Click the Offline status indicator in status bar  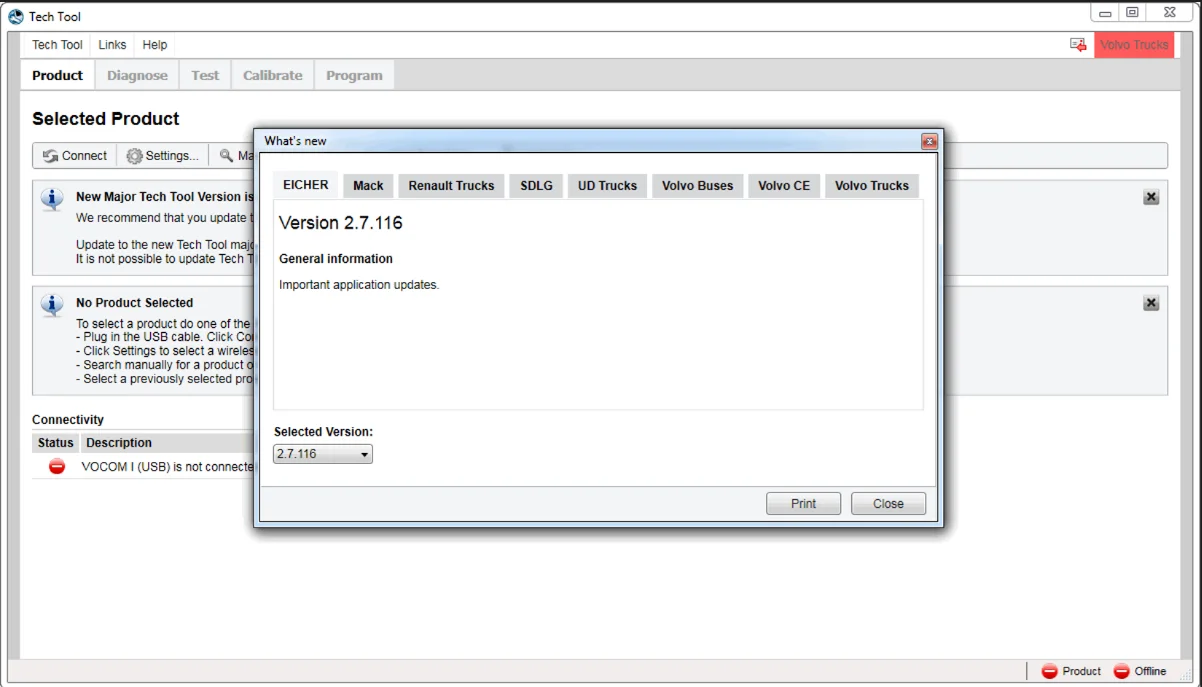[x=1140, y=672]
